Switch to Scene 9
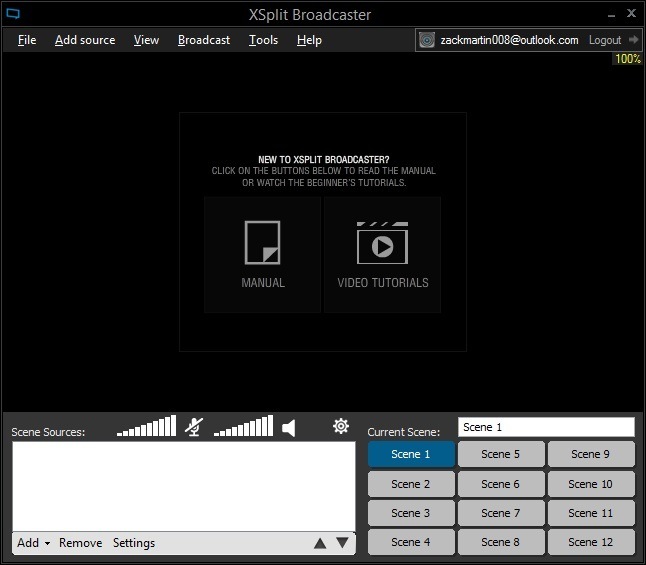 click(x=591, y=454)
